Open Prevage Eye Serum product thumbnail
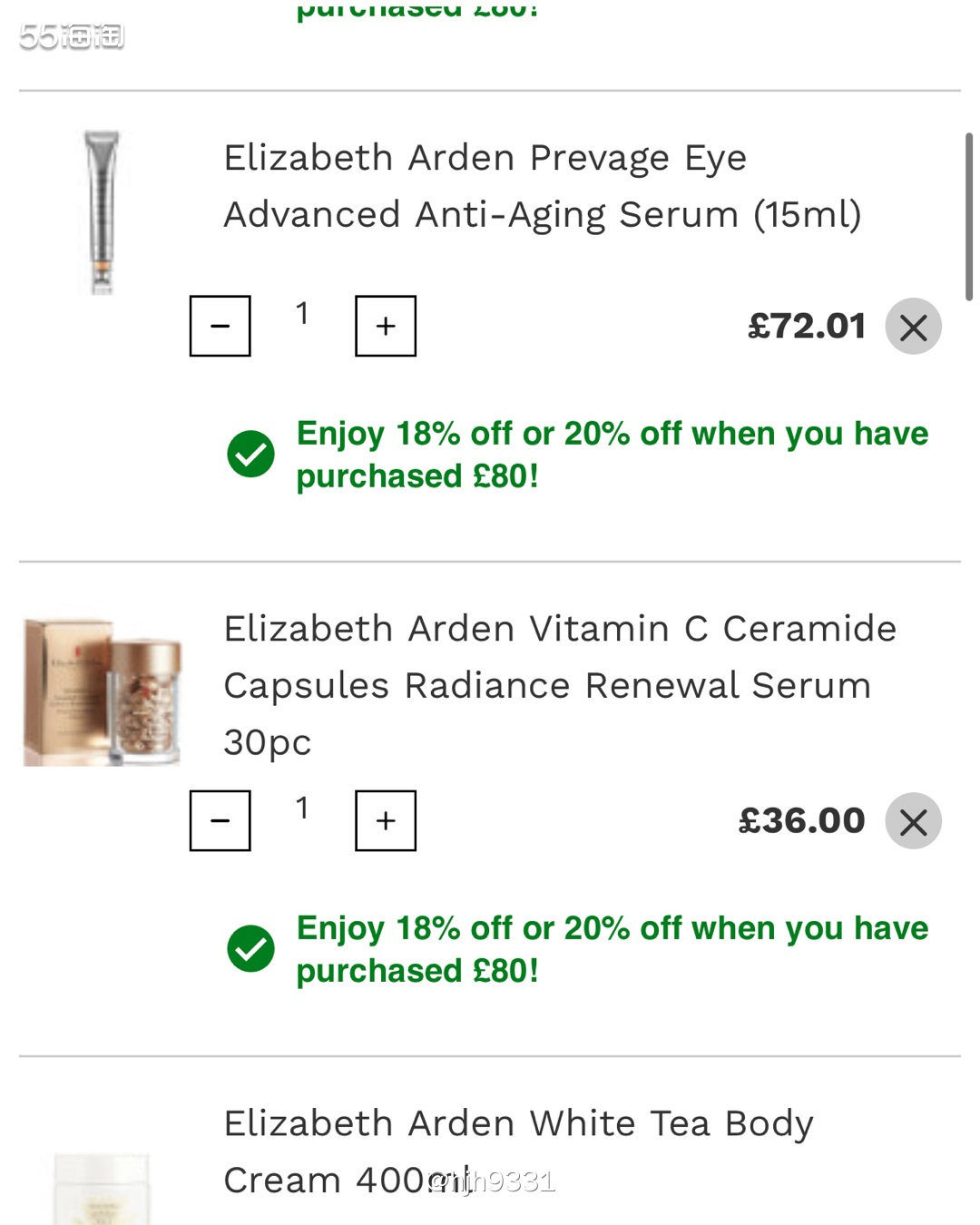980x1225 pixels. 102,211
